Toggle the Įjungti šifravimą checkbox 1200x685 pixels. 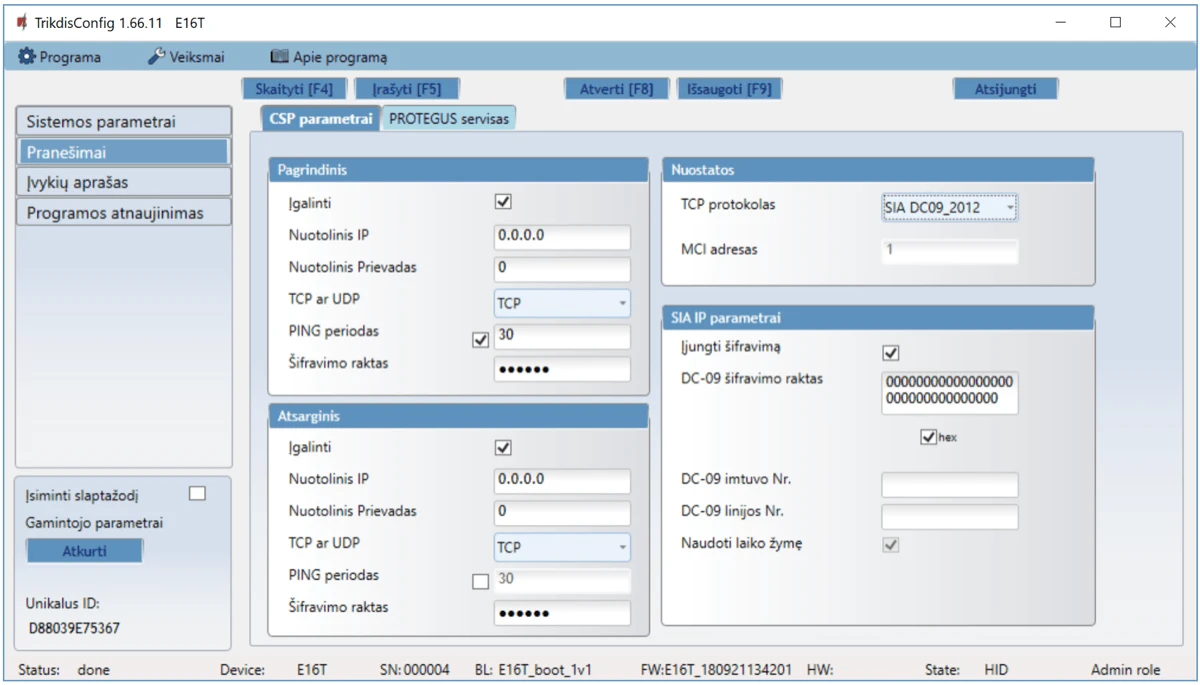[x=891, y=352]
